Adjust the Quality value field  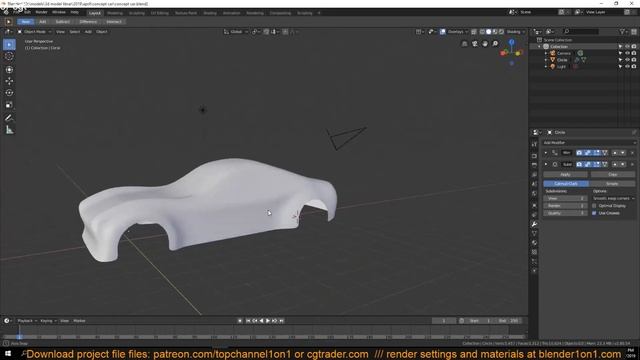coord(565,213)
